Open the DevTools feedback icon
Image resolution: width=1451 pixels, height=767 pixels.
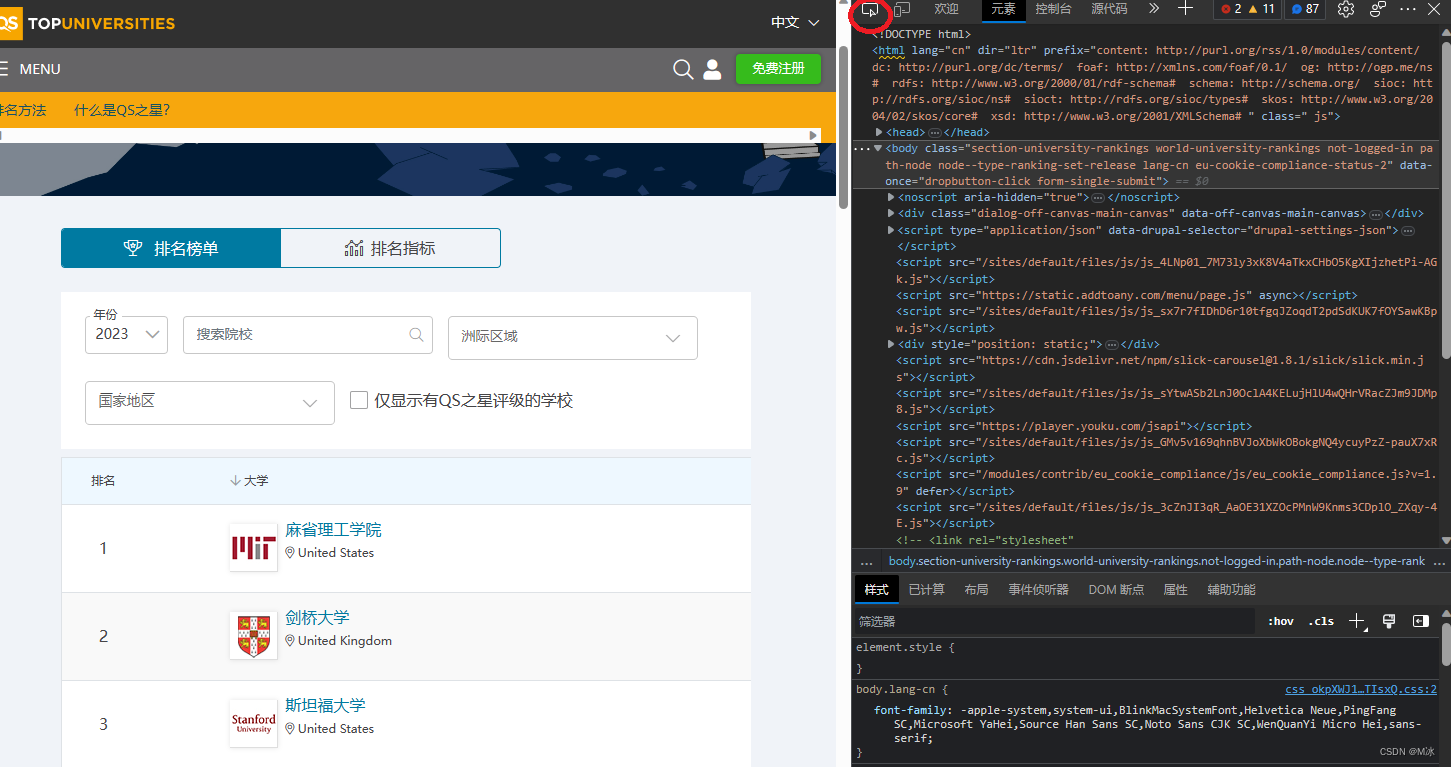pyautogui.click(x=1378, y=9)
